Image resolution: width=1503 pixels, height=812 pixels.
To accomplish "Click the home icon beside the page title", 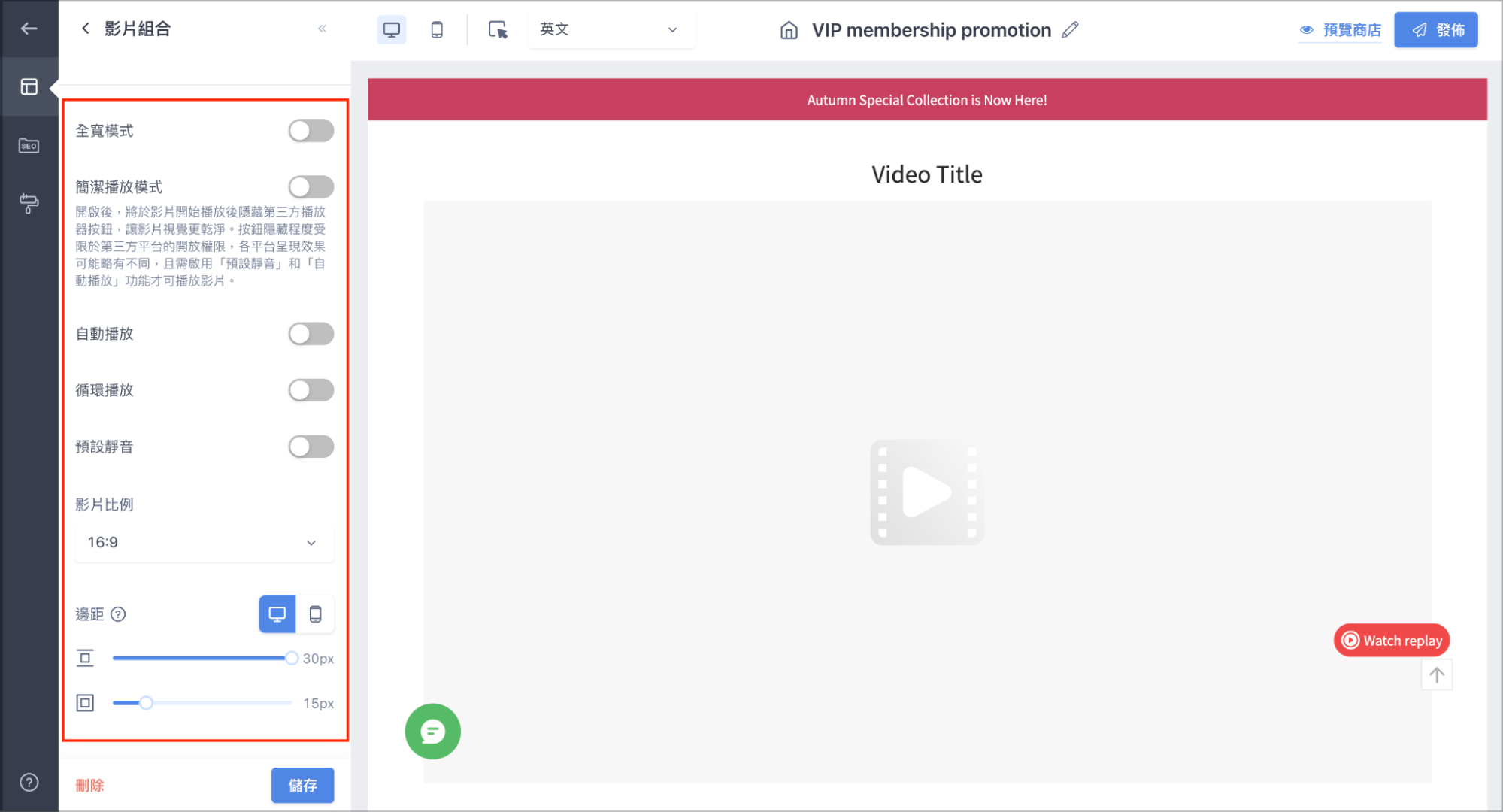I will pyautogui.click(x=789, y=30).
